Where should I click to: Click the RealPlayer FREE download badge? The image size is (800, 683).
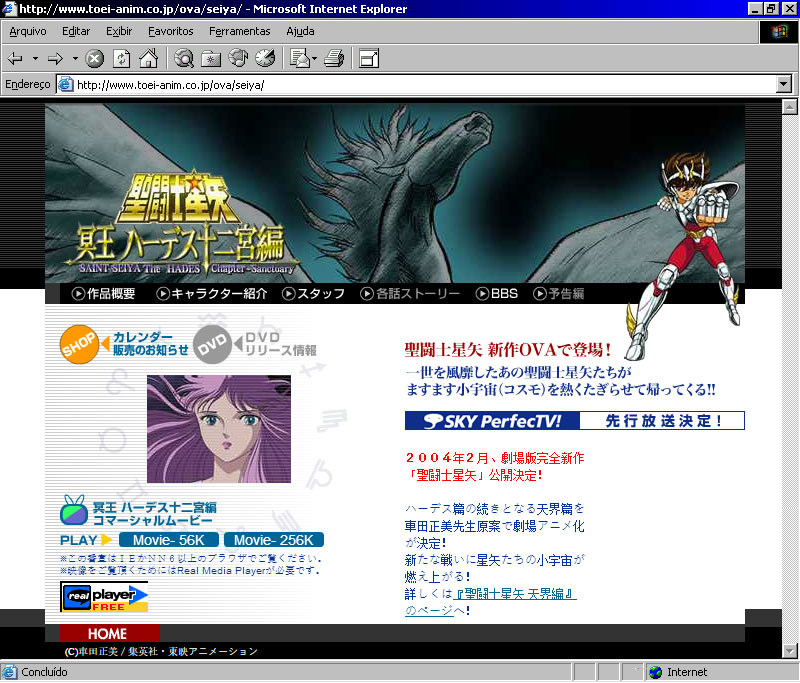coord(104,596)
